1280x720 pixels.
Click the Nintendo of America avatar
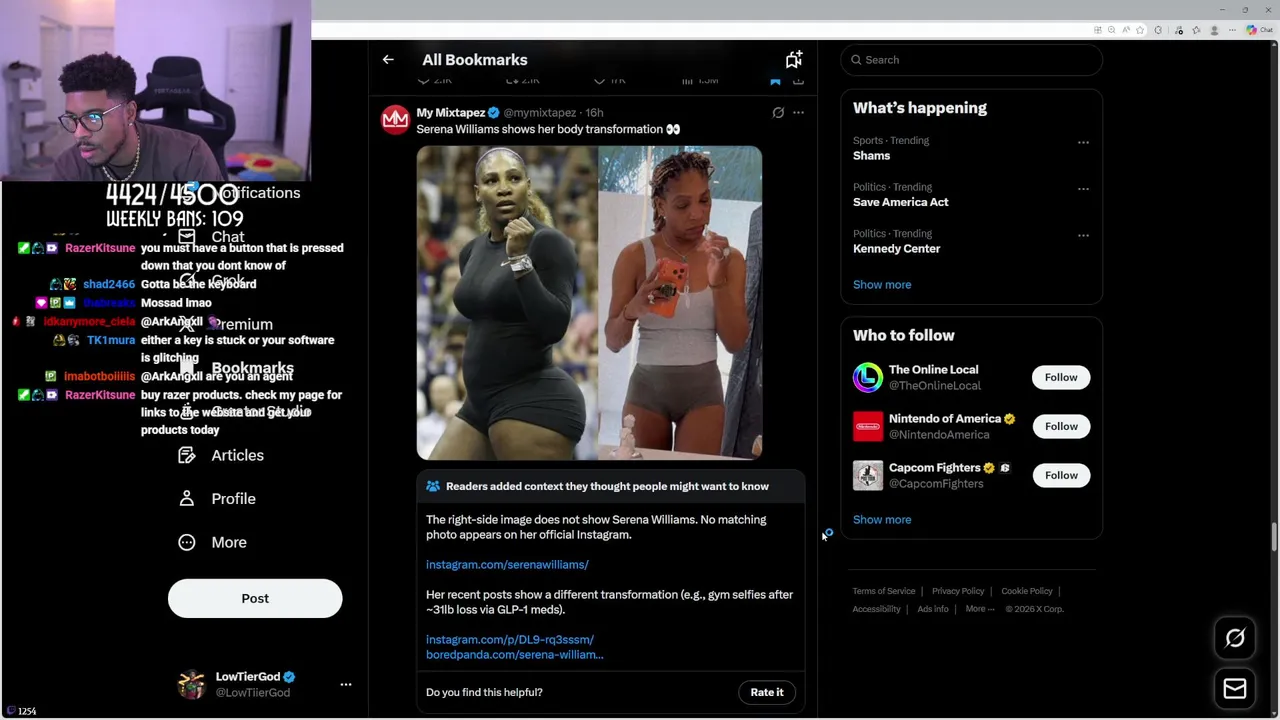[x=868, y=426]
